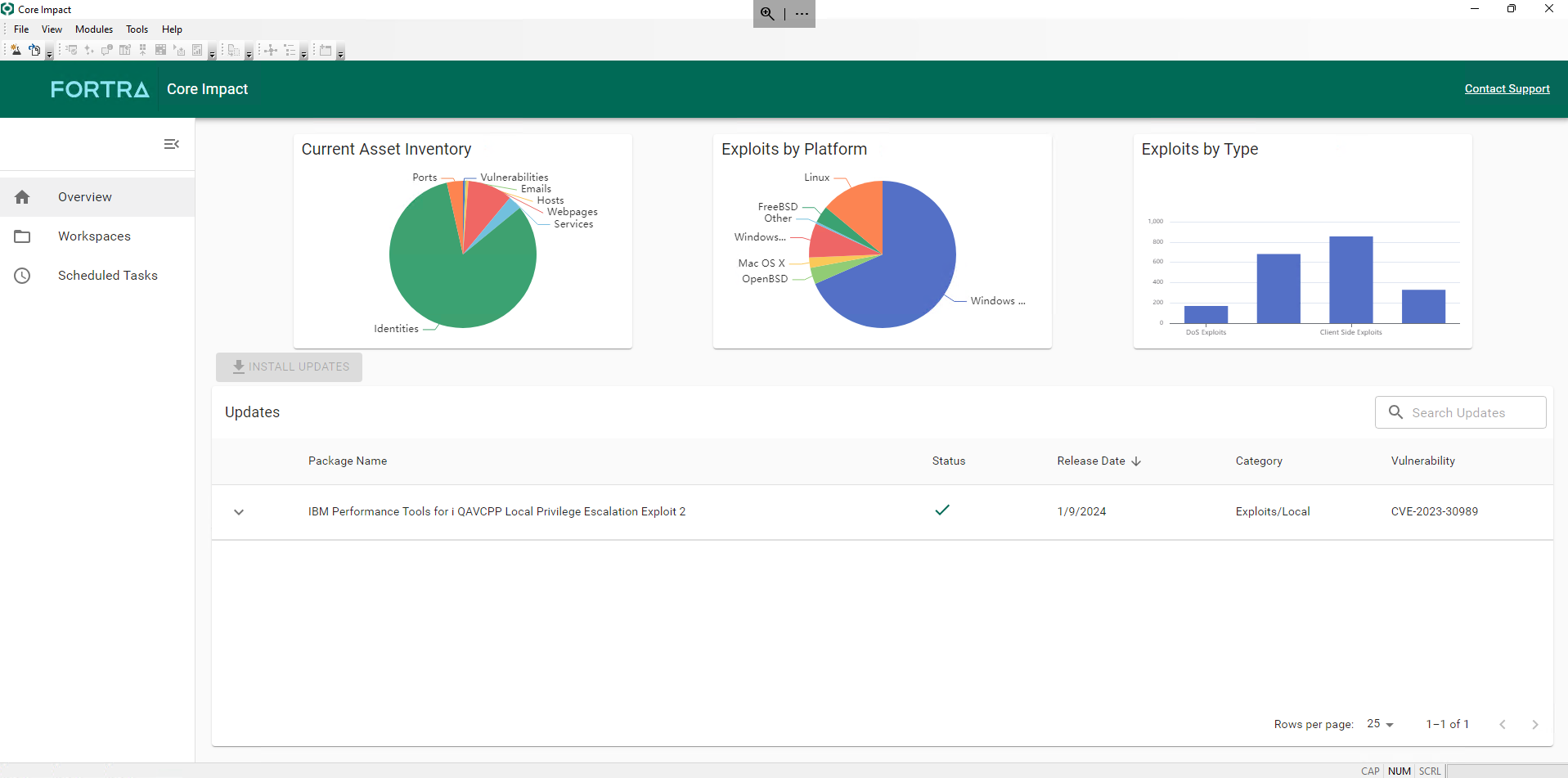This screenshot has width=1568, height=778.
Task: Expand the IBM Performance Tools update row
Action: (x=239, y=512)
